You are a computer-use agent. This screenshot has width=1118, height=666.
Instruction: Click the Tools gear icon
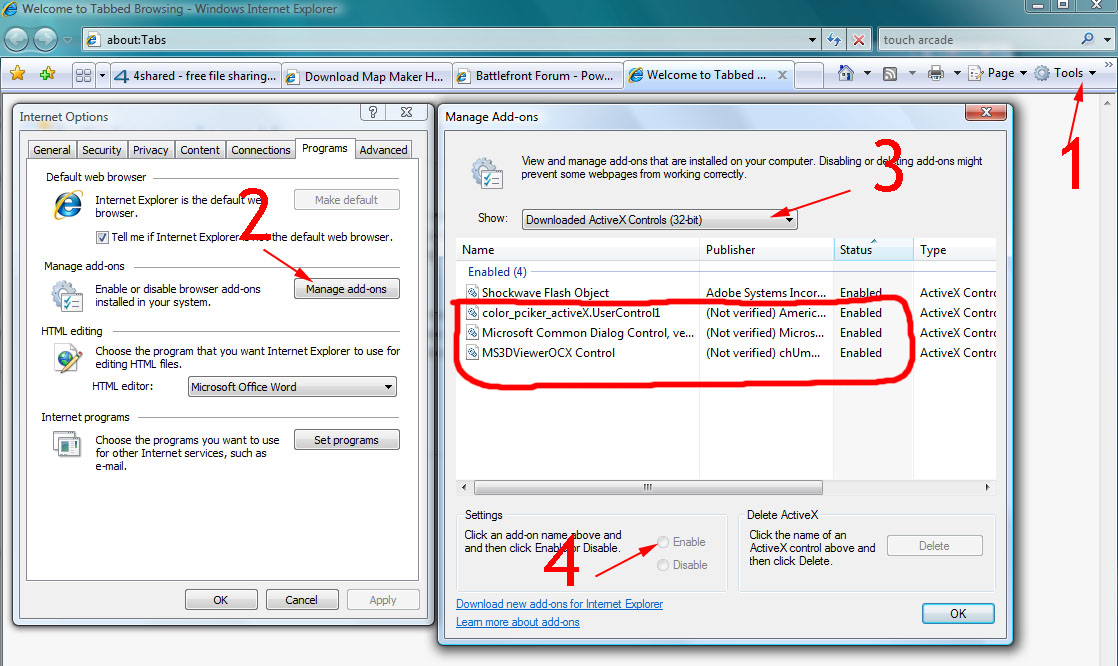[1042, 73]
